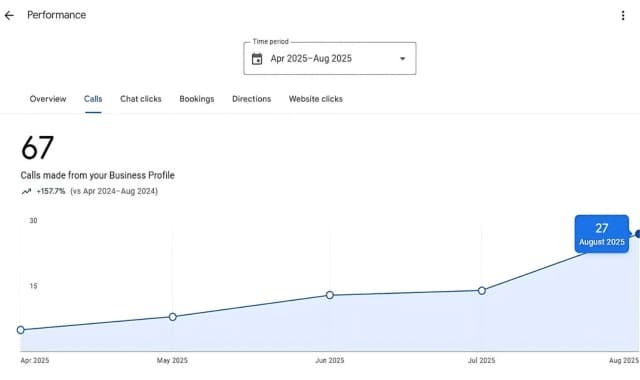Go back using the arrow icon

[x=9, y=16]
